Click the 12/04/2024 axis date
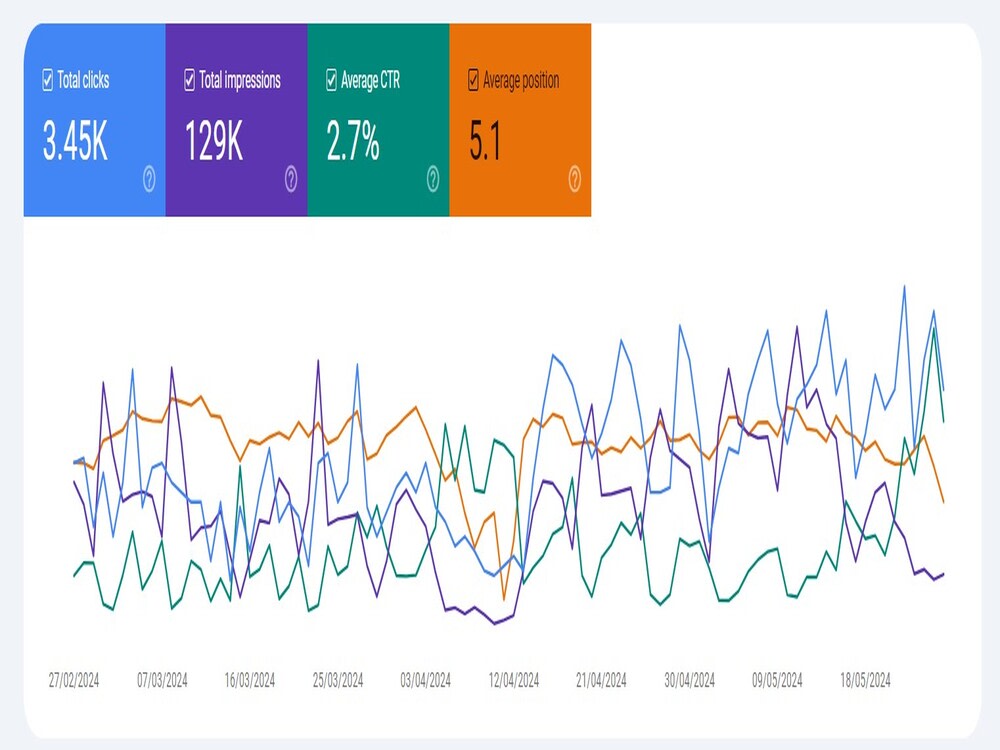 (513, 680)
